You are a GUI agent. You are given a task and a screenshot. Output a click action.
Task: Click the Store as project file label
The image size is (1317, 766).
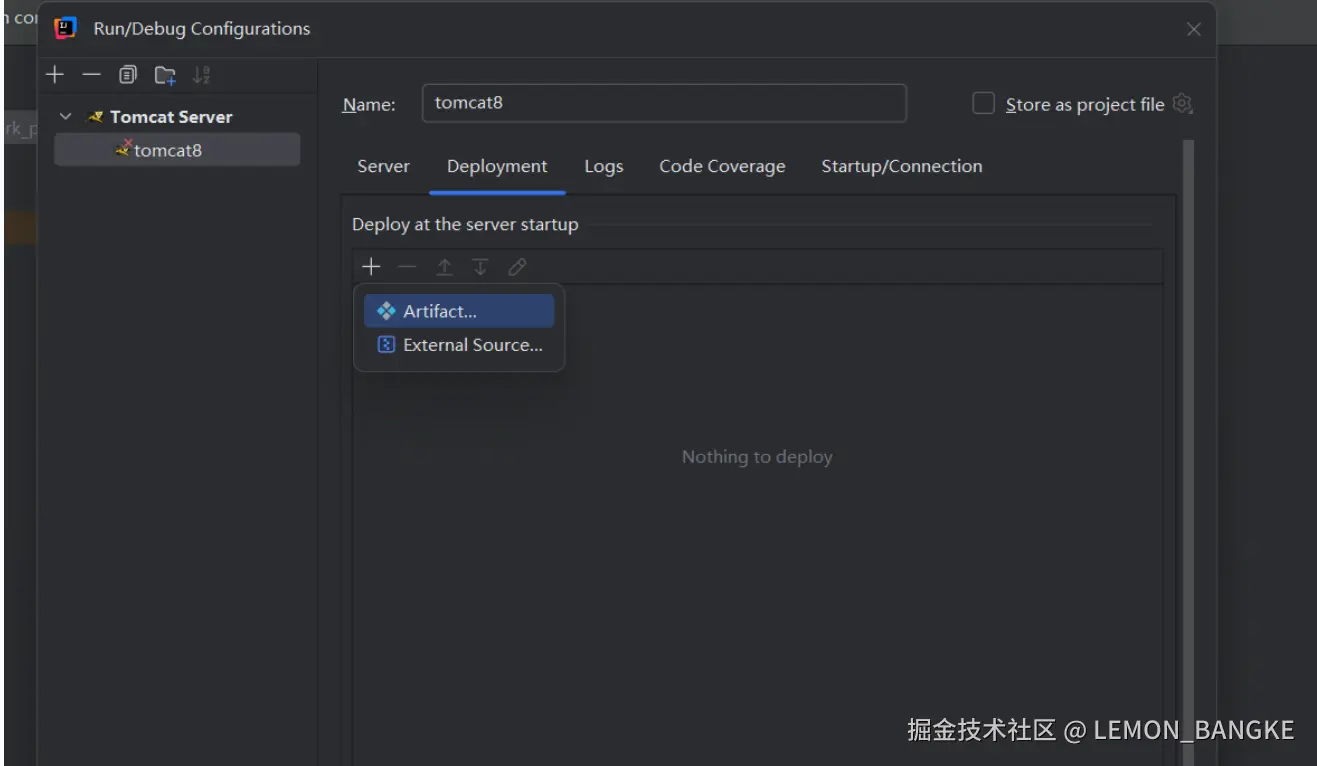coord(1085,105)
